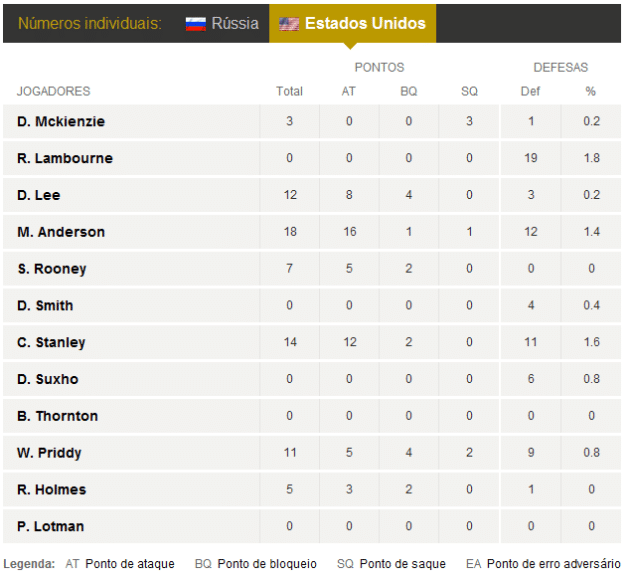Switch to the Rússia tab
630x580 pixels.
(222, 23)
